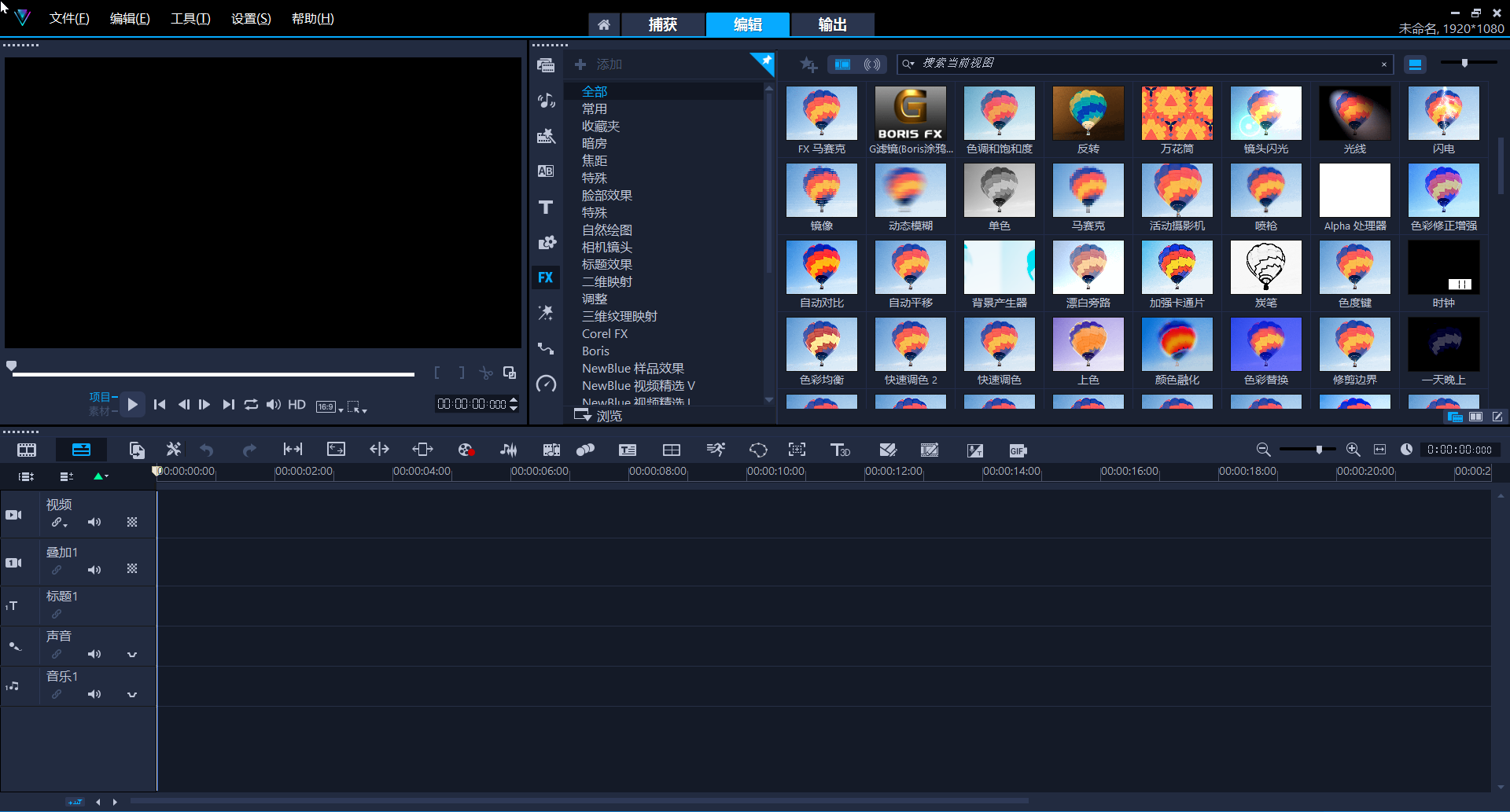Screen dimensions: 1510x812
Task: Open 编辑(E) menu
Action: pos(130,18)
